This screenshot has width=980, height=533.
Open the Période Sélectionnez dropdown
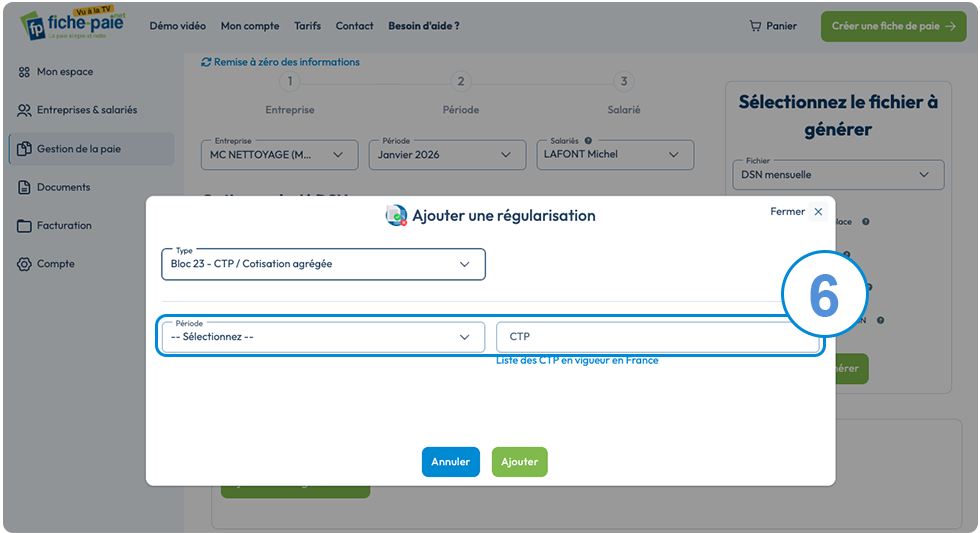[x=323, y=337]
